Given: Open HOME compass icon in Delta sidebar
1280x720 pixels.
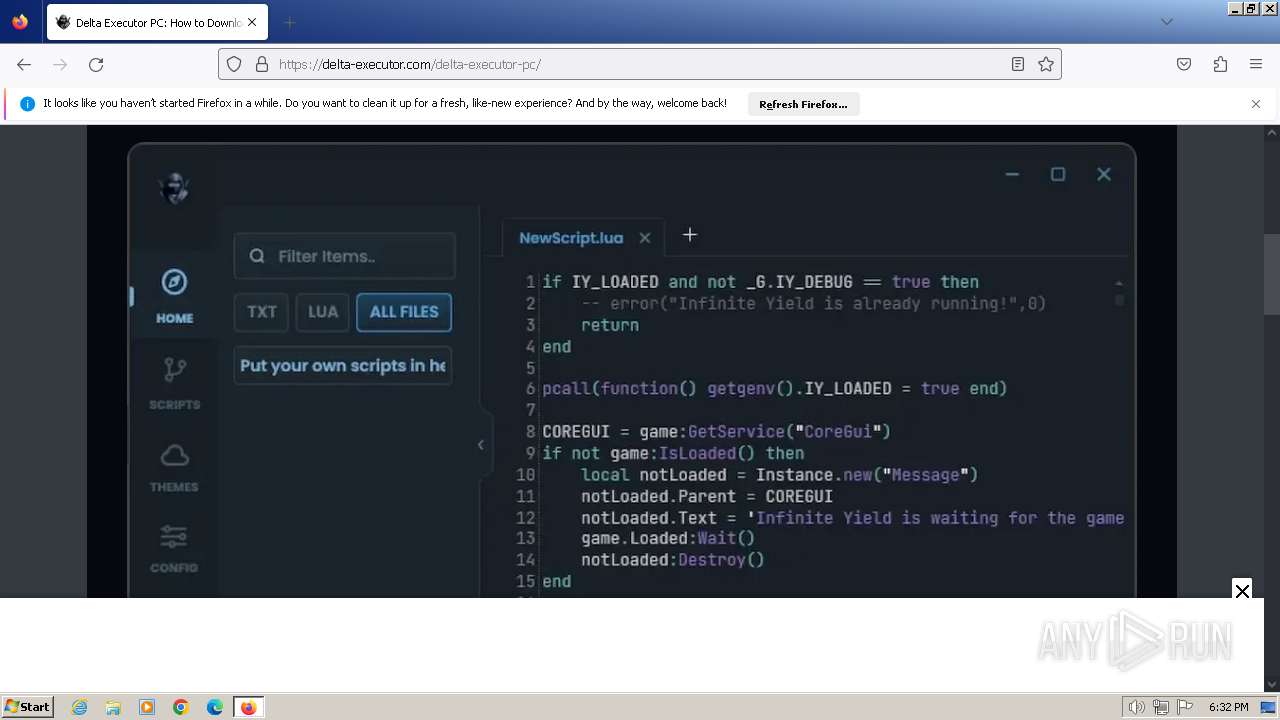Looking at the screenshot, I should point(174,296).
